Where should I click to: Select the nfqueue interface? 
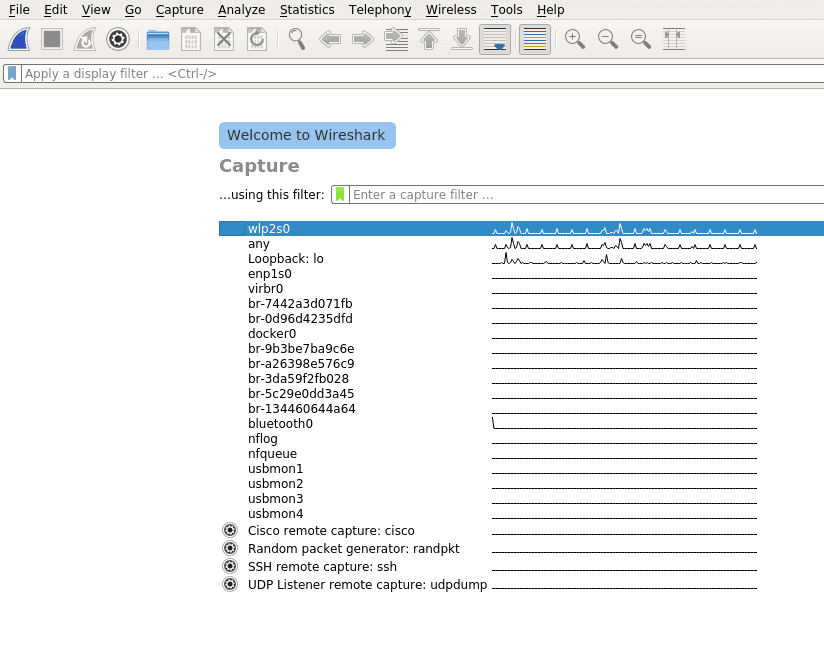point(521,454)
